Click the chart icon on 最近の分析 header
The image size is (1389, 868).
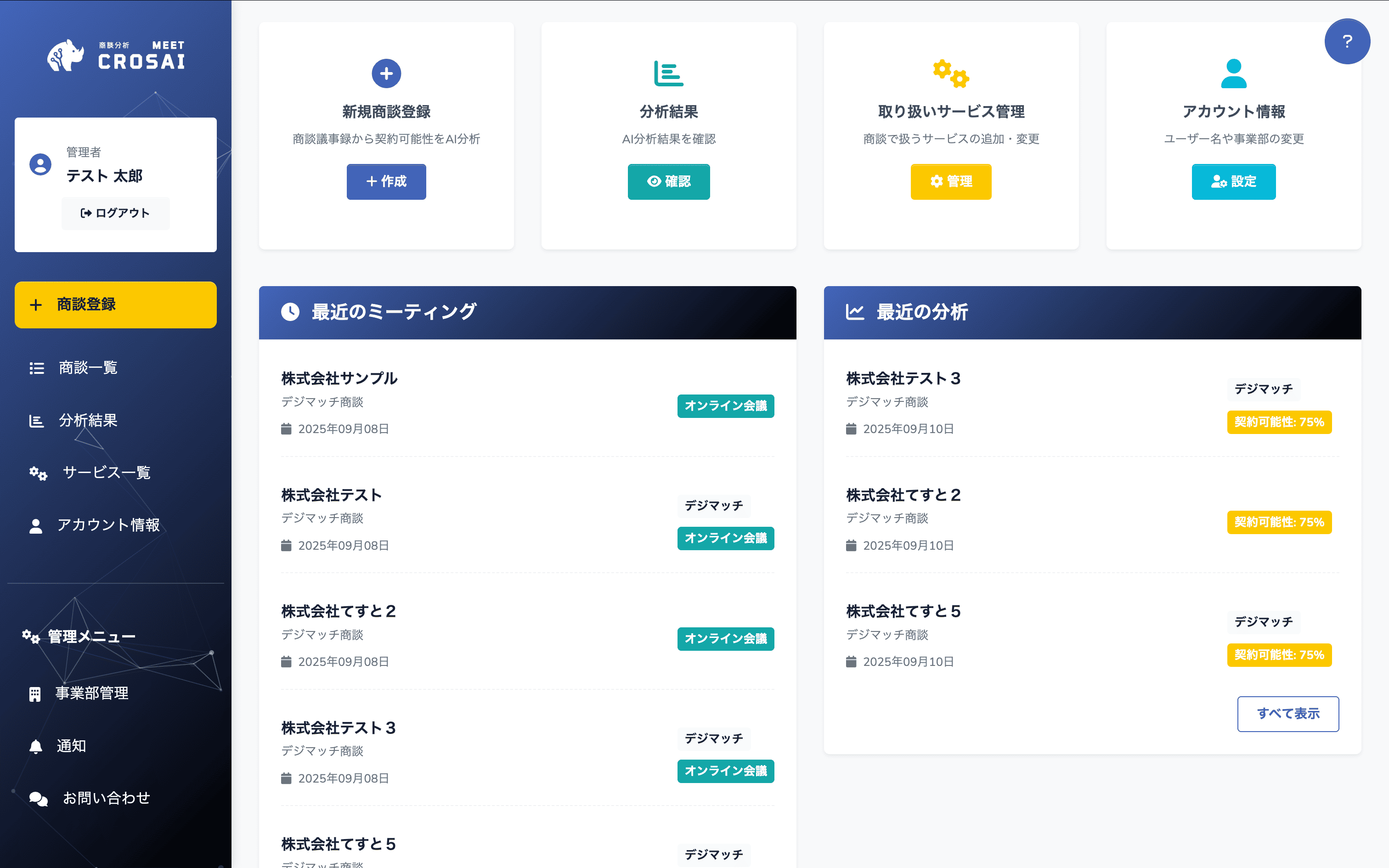coord(855,311)
